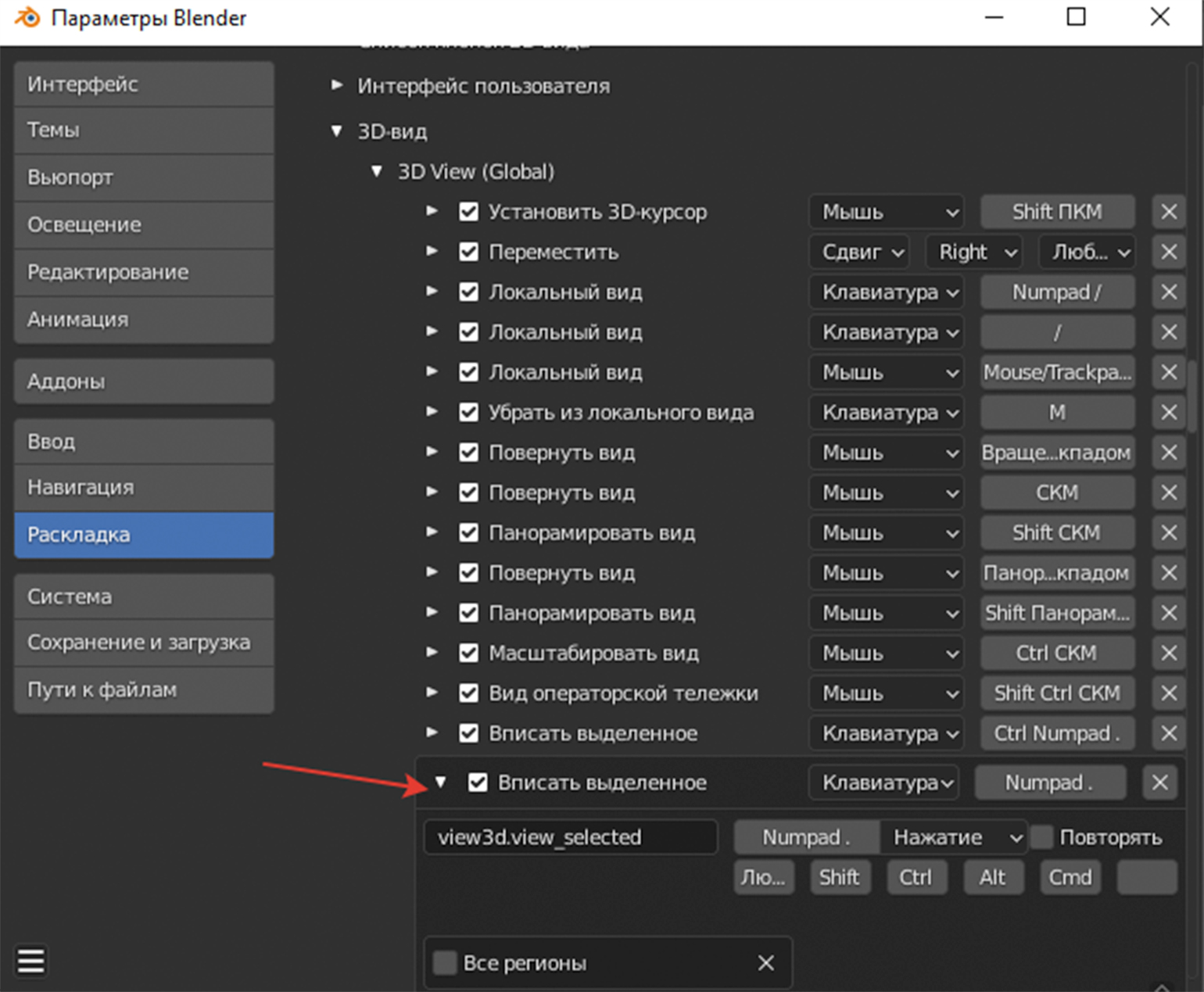Remove the 'Убрать из локального вида' shortcut
Viewport: 1204px width, 992px height.
(x=1169, y=412)
